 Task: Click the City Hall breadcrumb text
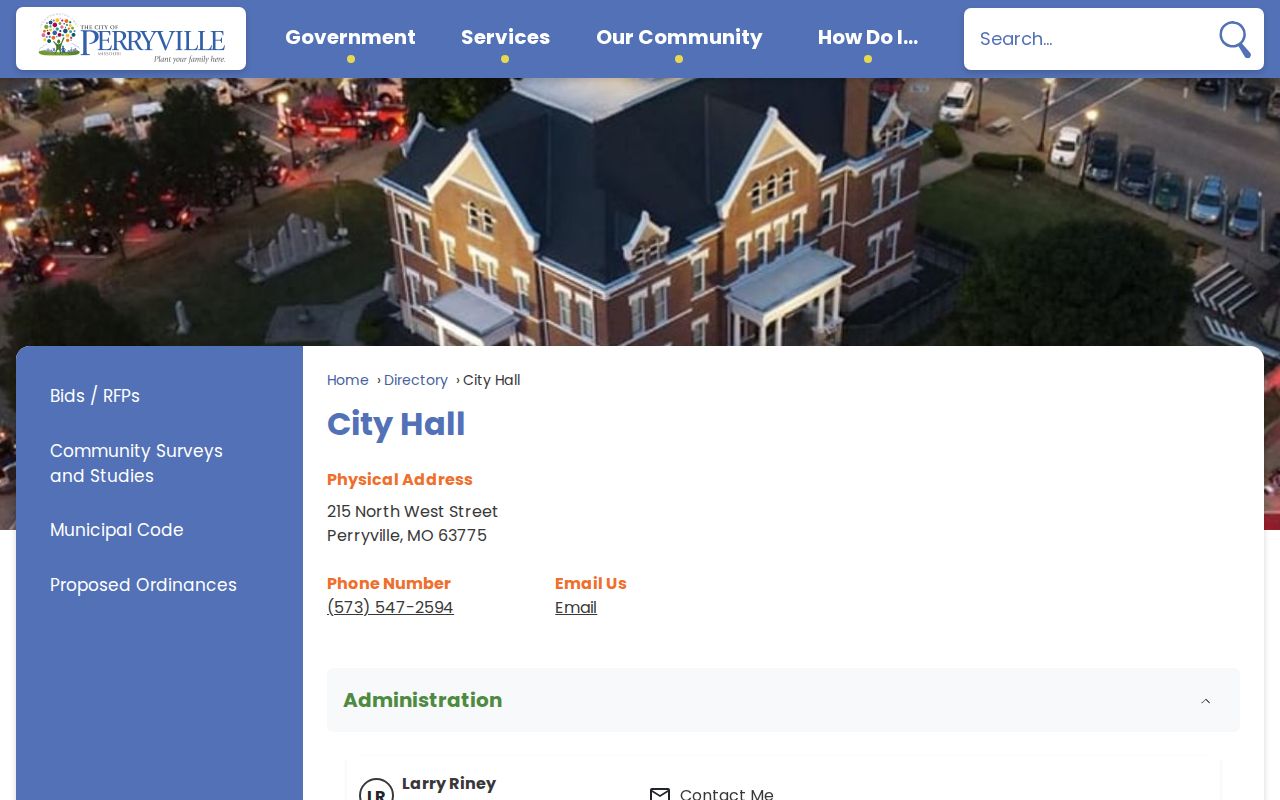pyautogui.click(x=491, y=380)
